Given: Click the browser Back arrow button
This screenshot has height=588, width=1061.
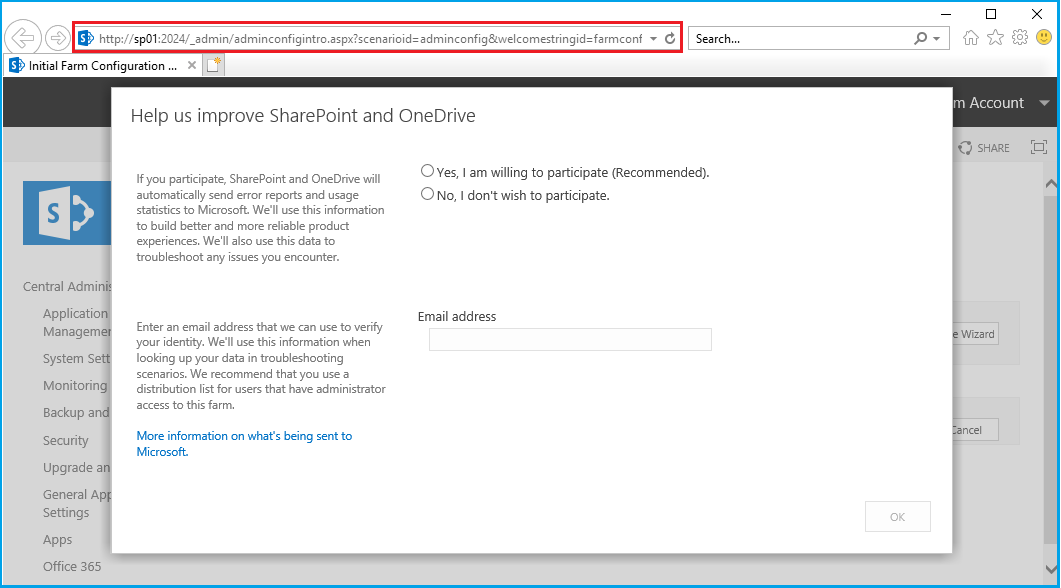Looking at the screenshot, I should coord(22,38).
